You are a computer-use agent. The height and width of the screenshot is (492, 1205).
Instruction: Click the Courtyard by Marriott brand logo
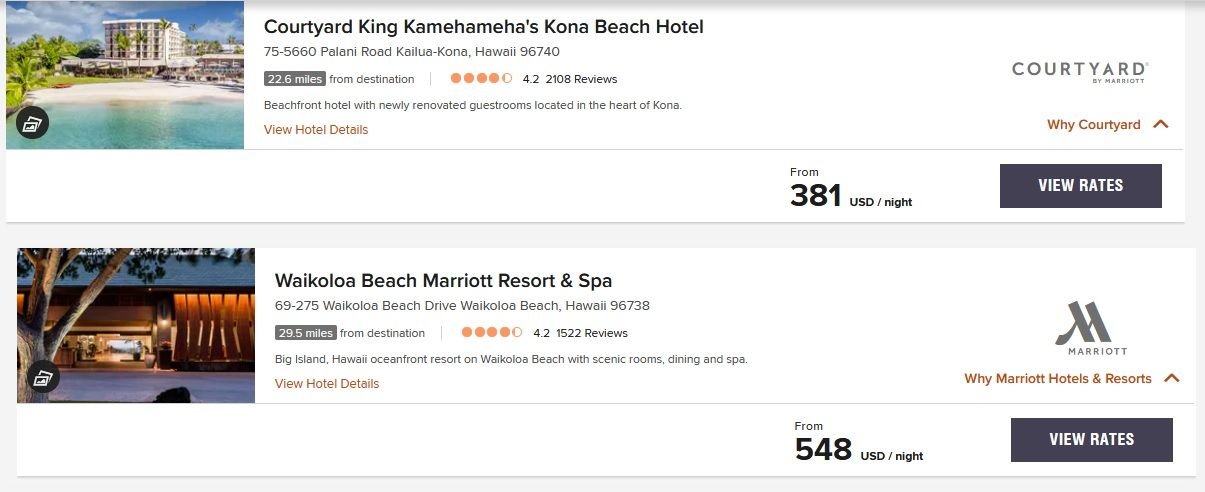click(x=1080, y=71)
